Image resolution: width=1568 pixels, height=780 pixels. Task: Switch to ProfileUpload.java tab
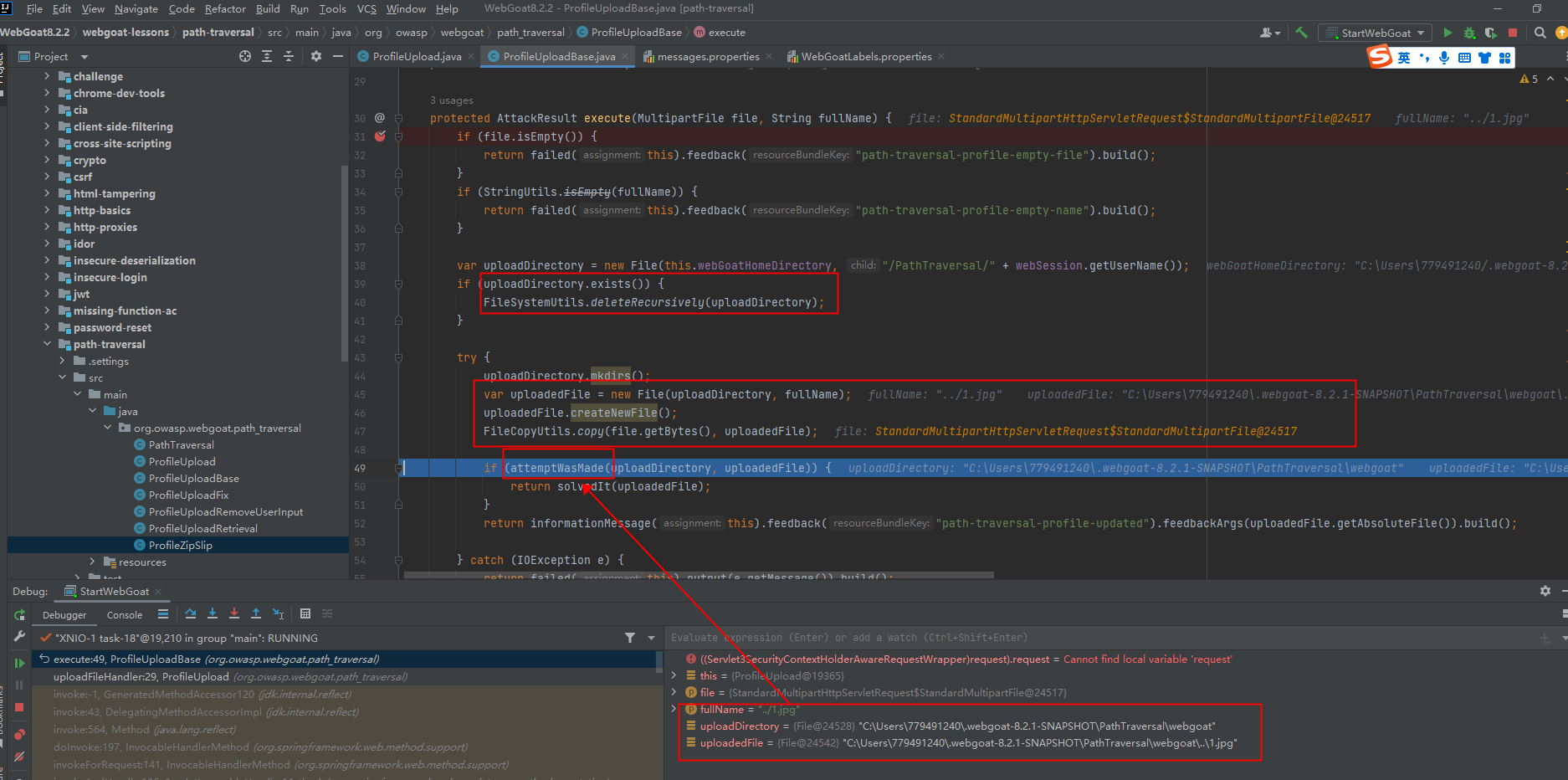[417, 56]
